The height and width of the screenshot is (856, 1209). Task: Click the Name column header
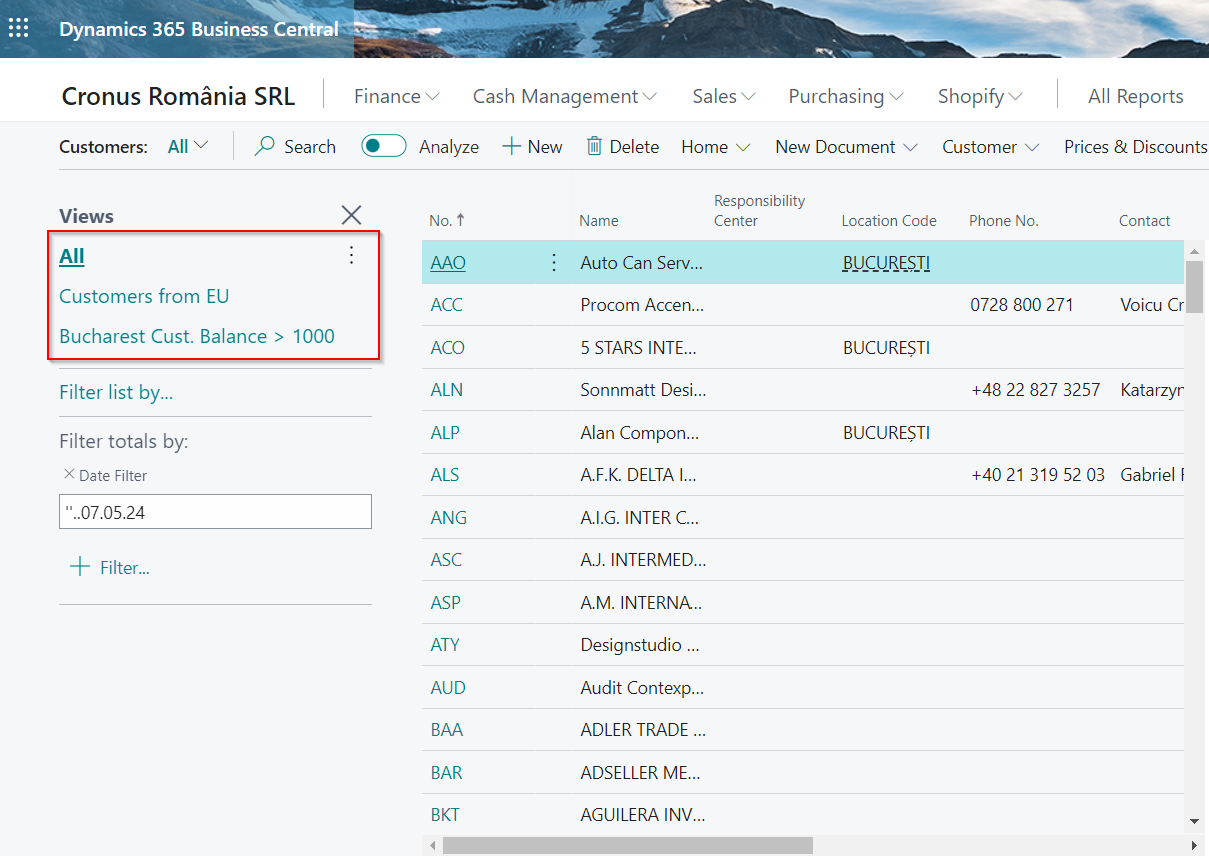(599, 221)
